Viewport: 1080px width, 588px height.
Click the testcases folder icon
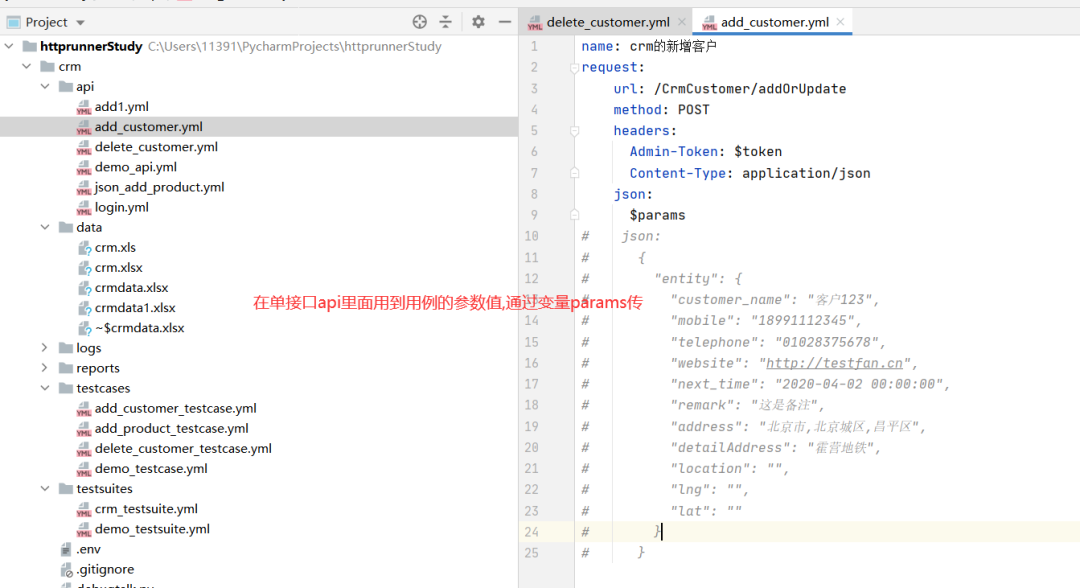tap(65, 389)
